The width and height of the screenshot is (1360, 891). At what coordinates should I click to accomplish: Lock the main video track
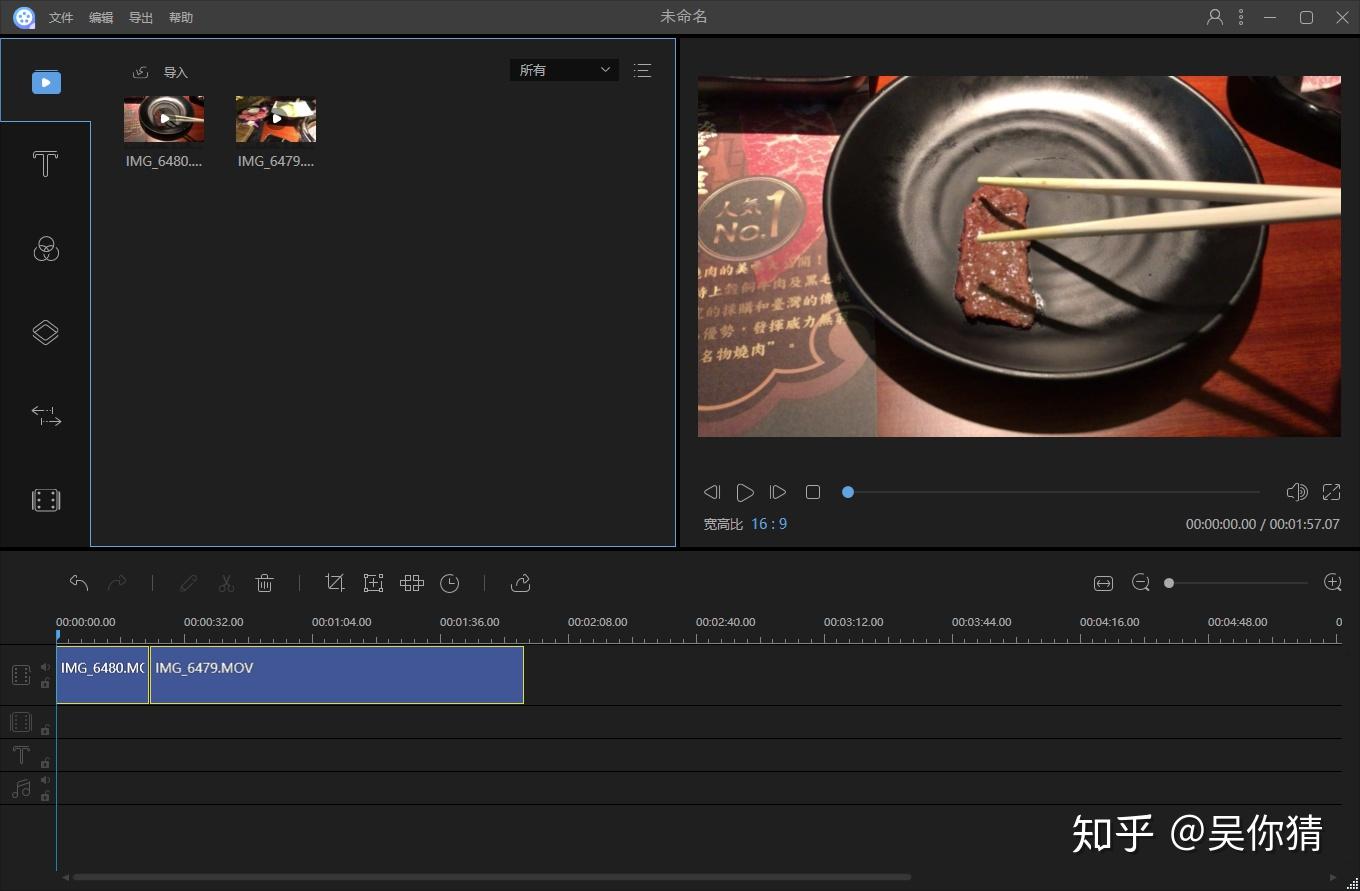tap(45, 684)
